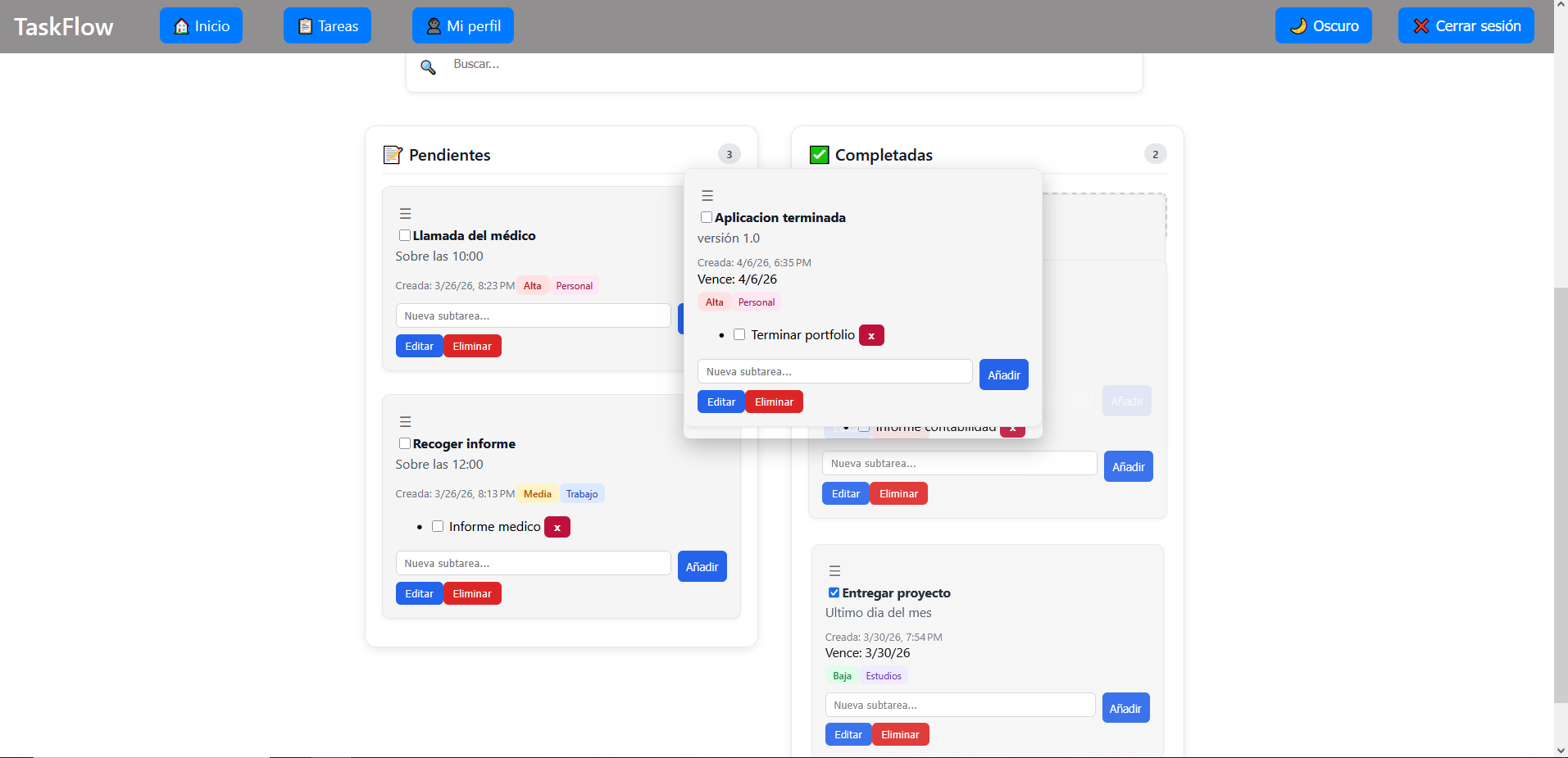The image size is (1568, 758).
Task: Delete Informe medico subtask using x button
Action: pos(557,528)
